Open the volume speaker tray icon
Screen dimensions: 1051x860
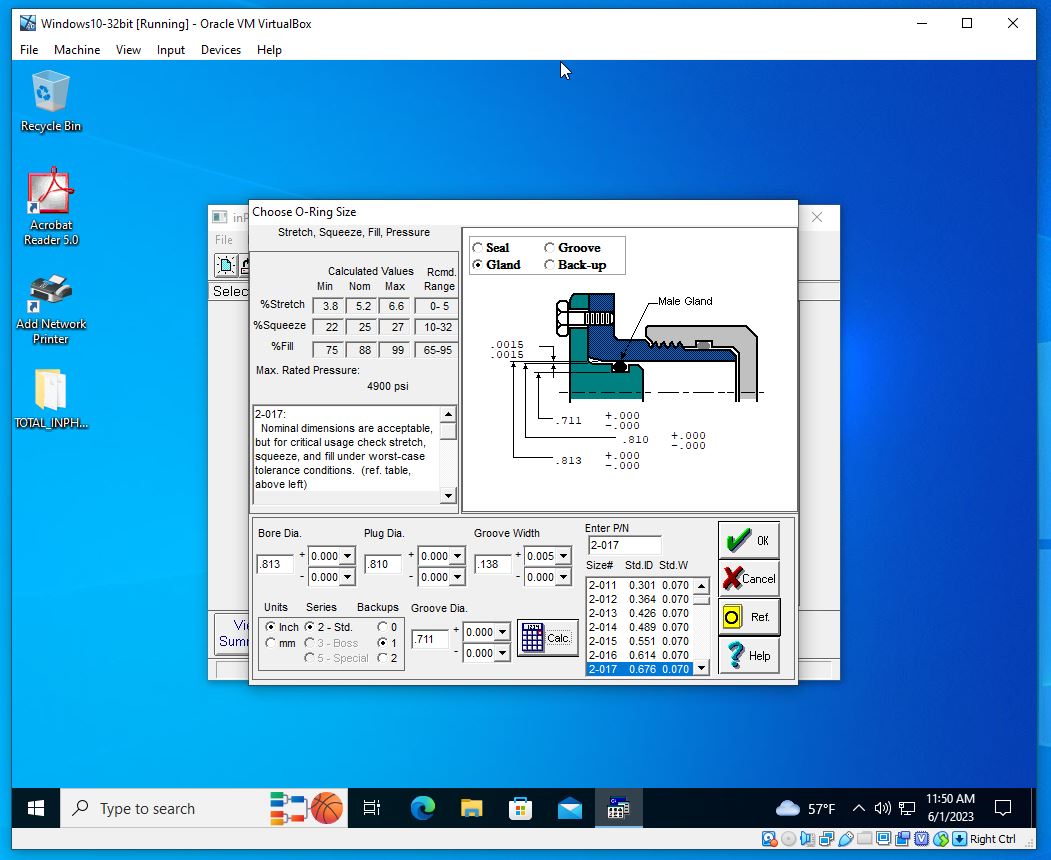coord(883,808)
